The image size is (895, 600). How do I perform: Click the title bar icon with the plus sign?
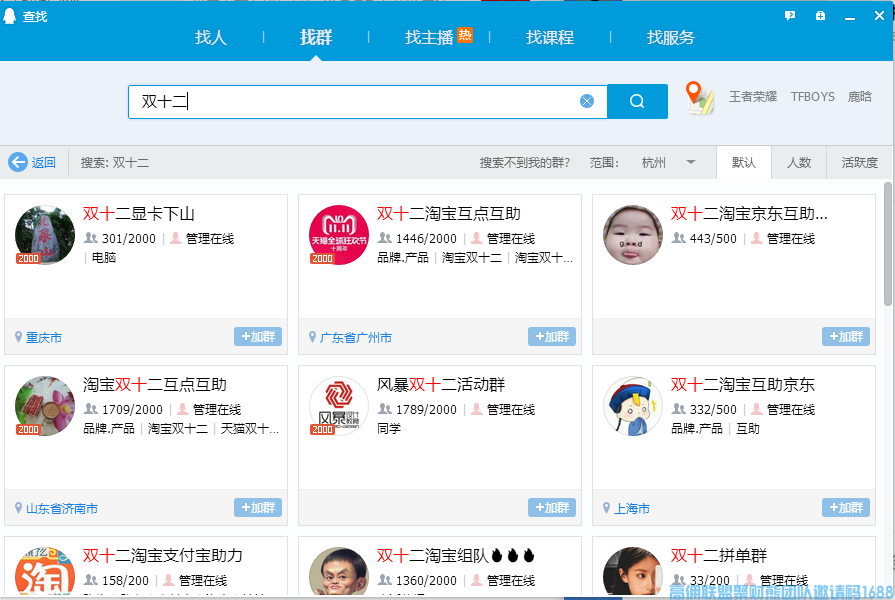(x=820, y=16)
